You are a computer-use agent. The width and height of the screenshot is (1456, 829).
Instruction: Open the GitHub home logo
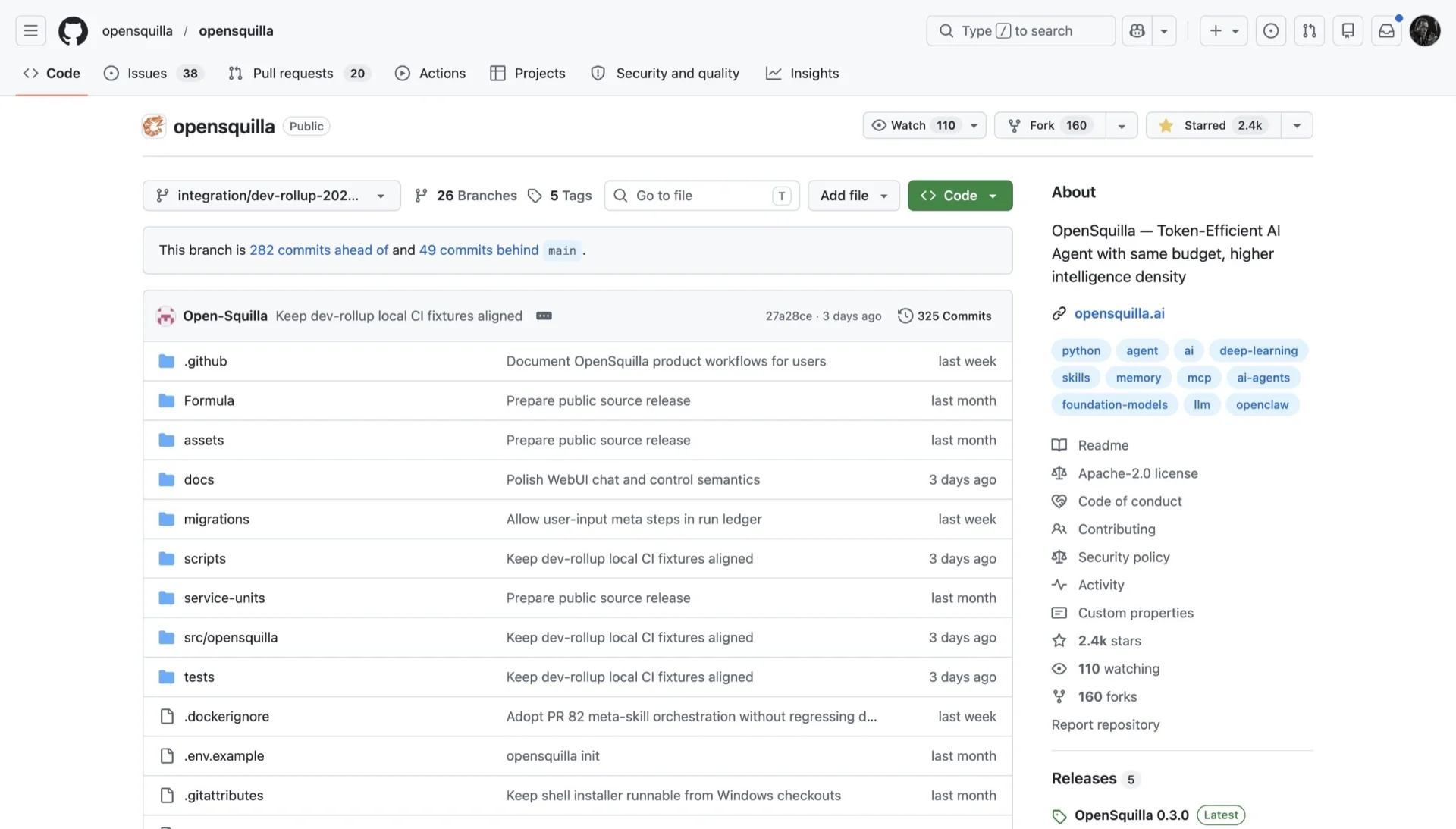tap(74, 31)
